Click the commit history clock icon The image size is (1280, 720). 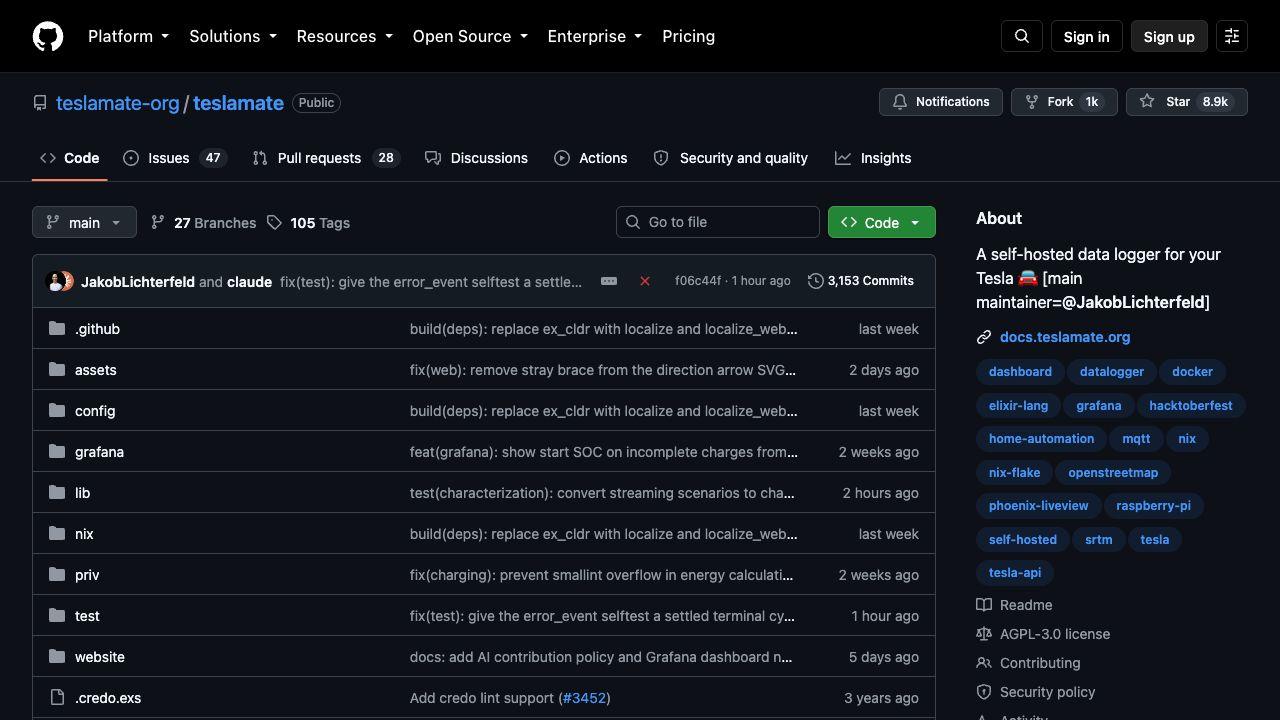[x=816, y=281]
